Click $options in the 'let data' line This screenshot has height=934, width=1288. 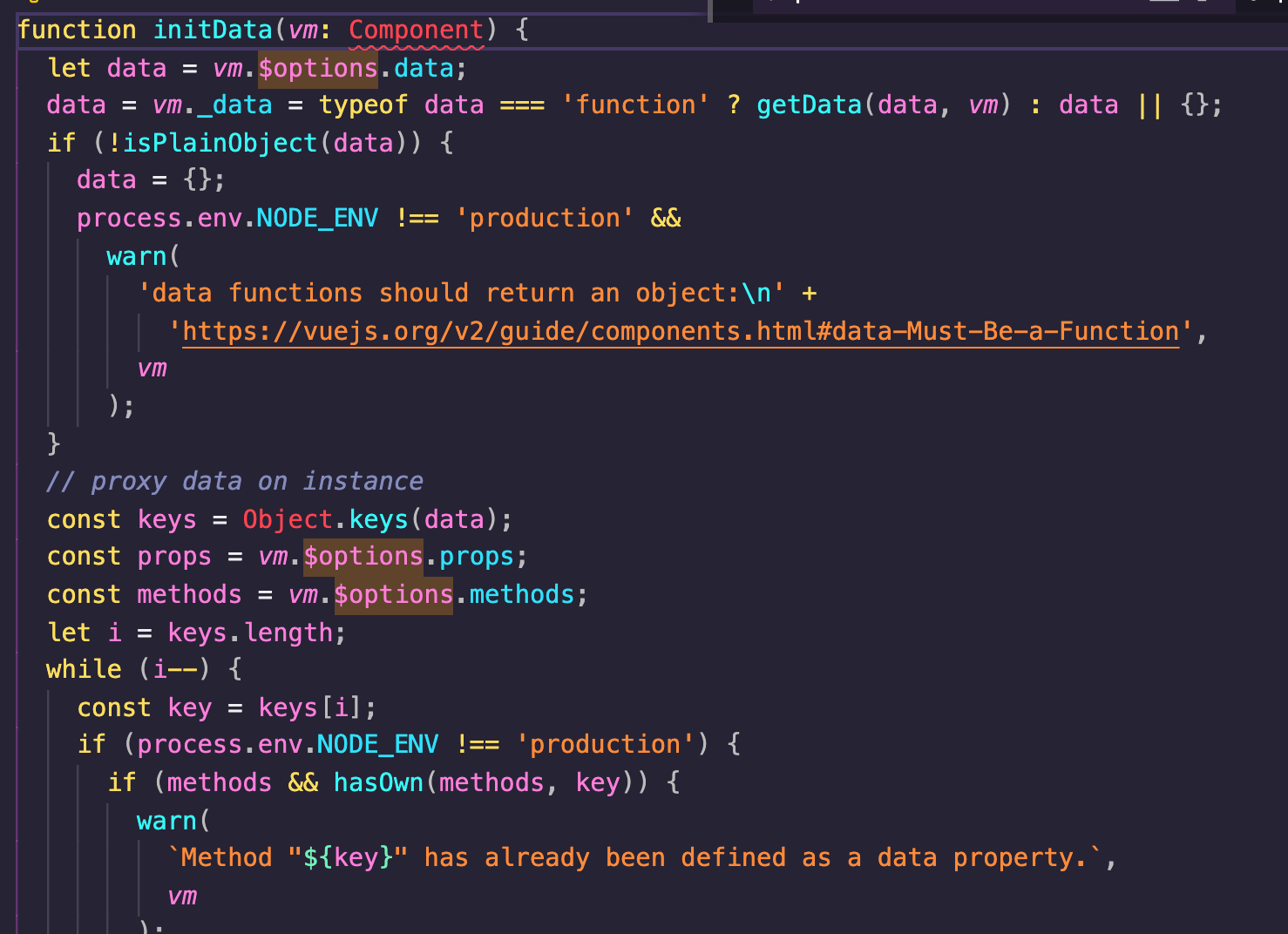click(318, 68)
